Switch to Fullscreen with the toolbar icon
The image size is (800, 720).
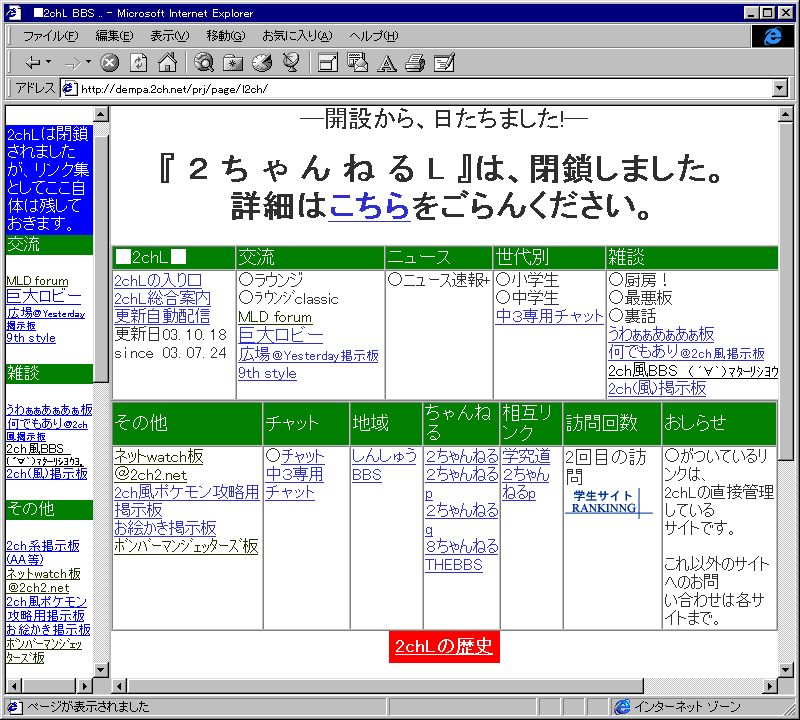point(328,63)
